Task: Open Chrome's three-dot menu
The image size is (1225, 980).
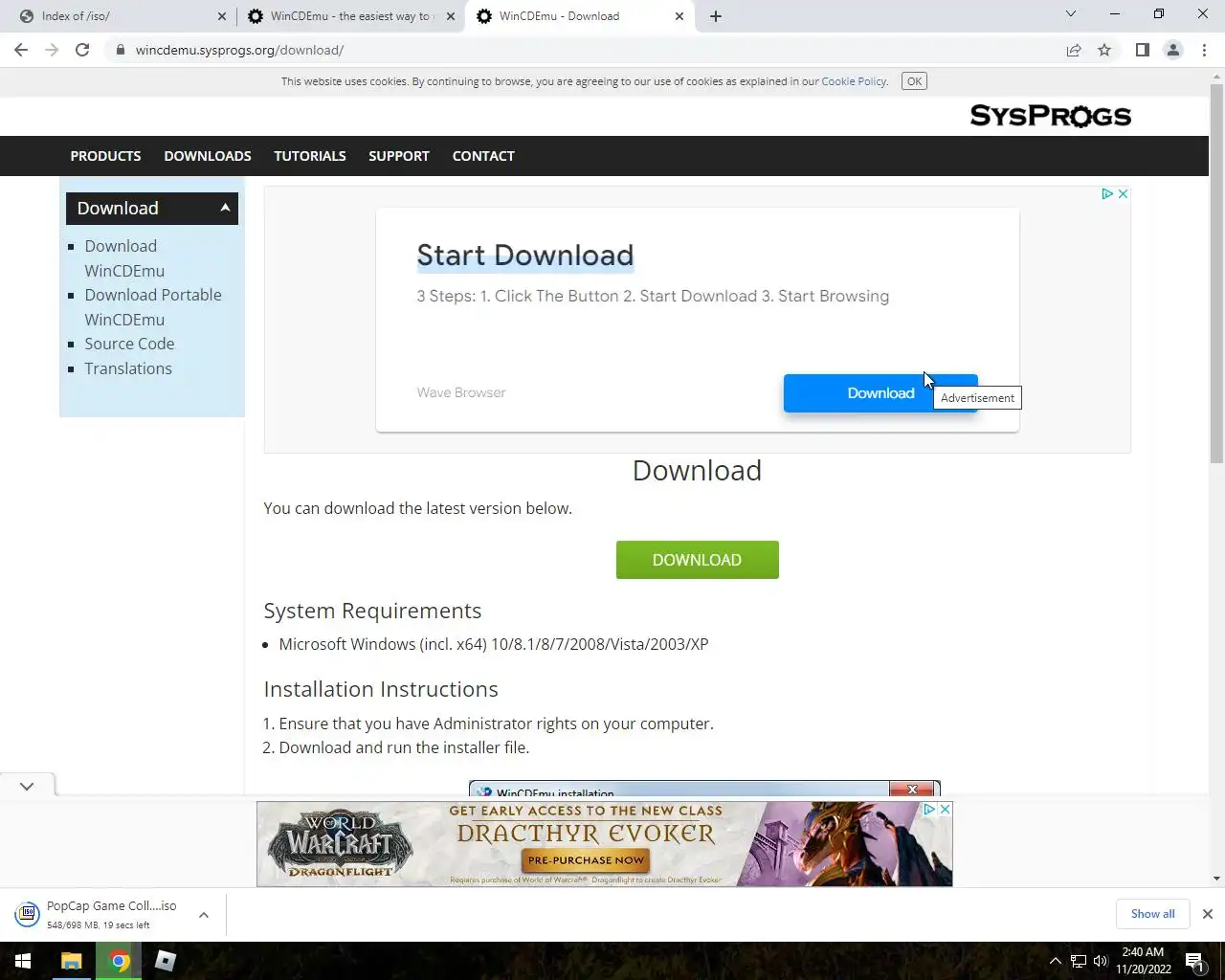Action: coord(1204,50)
